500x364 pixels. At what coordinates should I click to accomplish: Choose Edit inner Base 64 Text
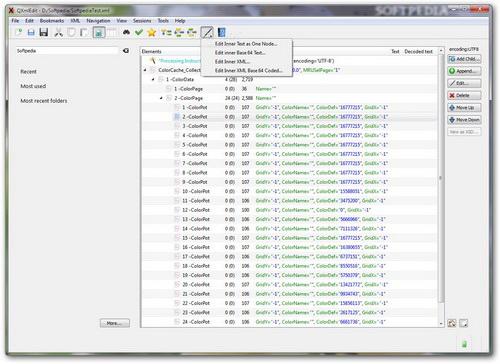point(246,53)
